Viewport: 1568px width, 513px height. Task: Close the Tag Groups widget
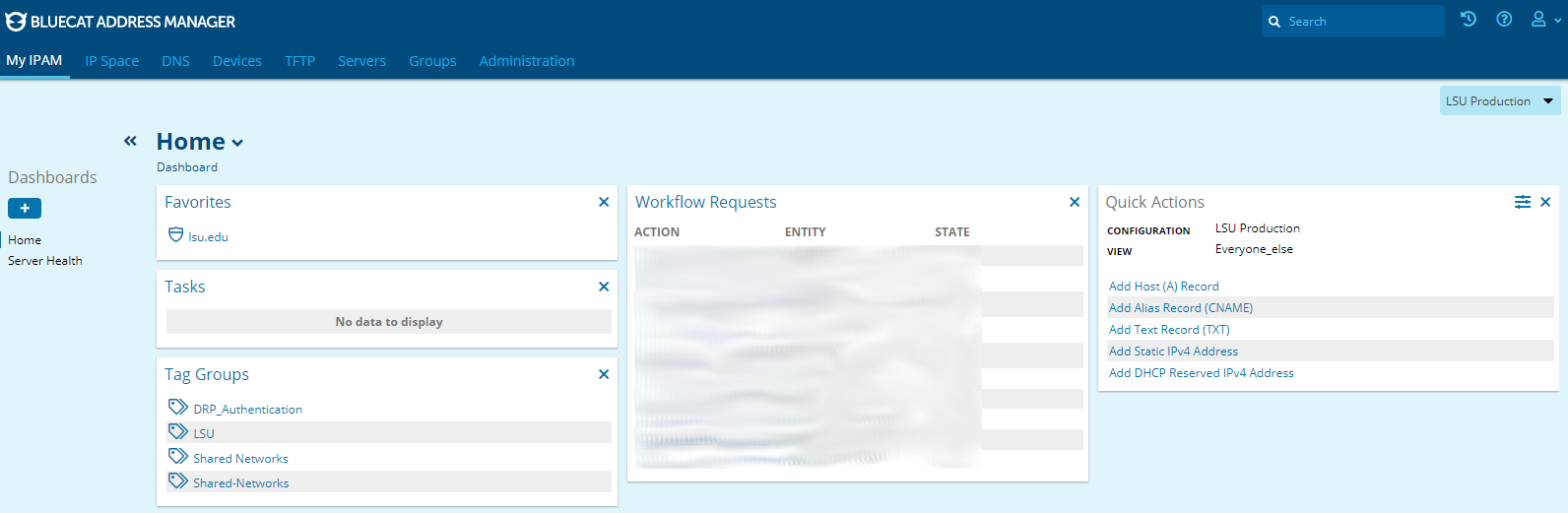coord(604,374)
